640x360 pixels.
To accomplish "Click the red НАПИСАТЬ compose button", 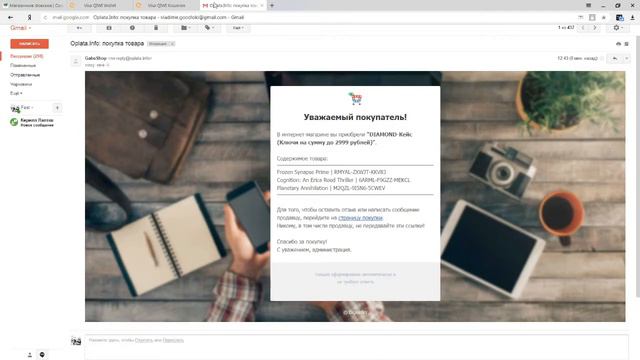I will tap(29, 44).
